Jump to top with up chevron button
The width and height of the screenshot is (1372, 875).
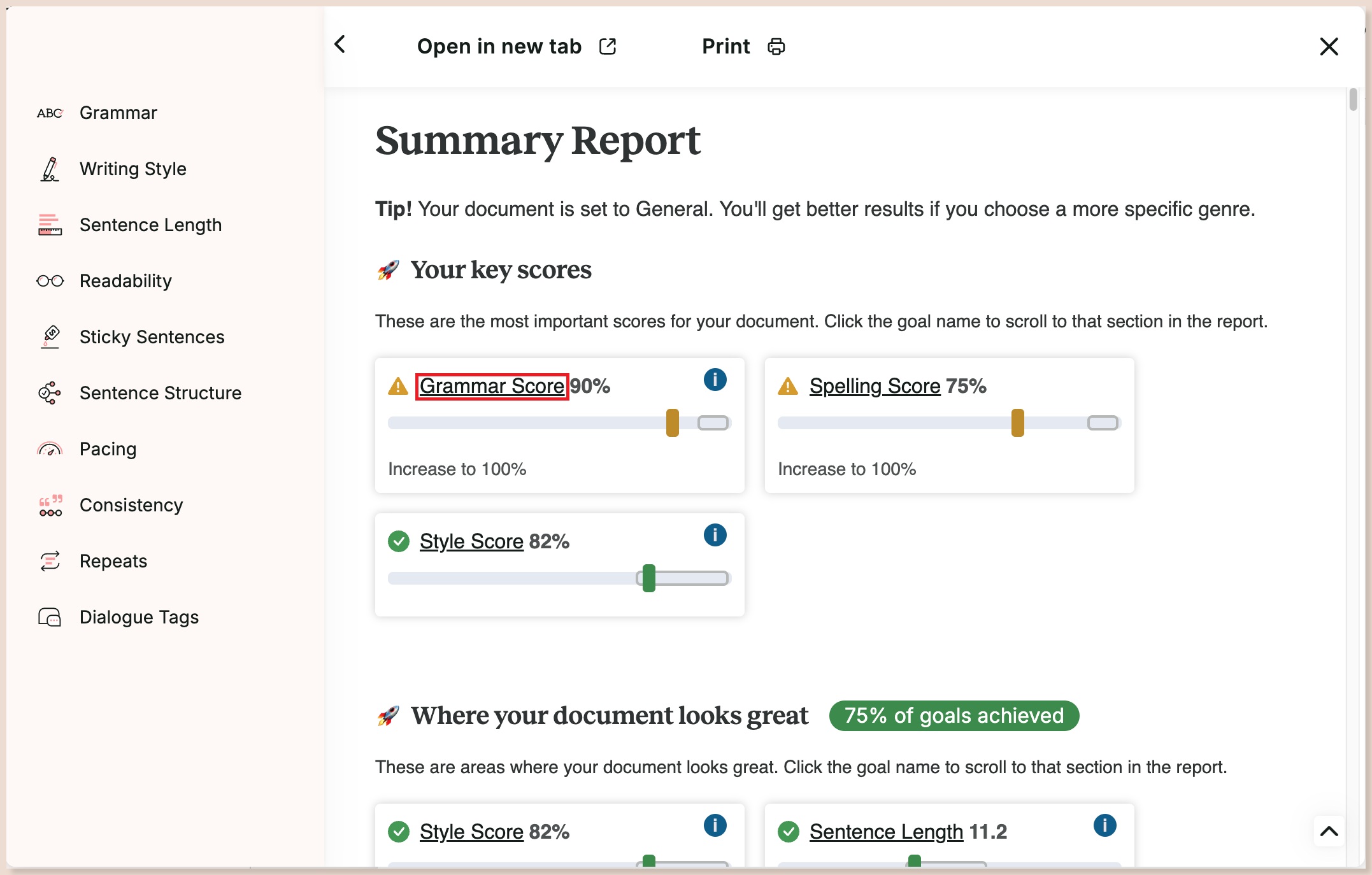(1329, 831)
